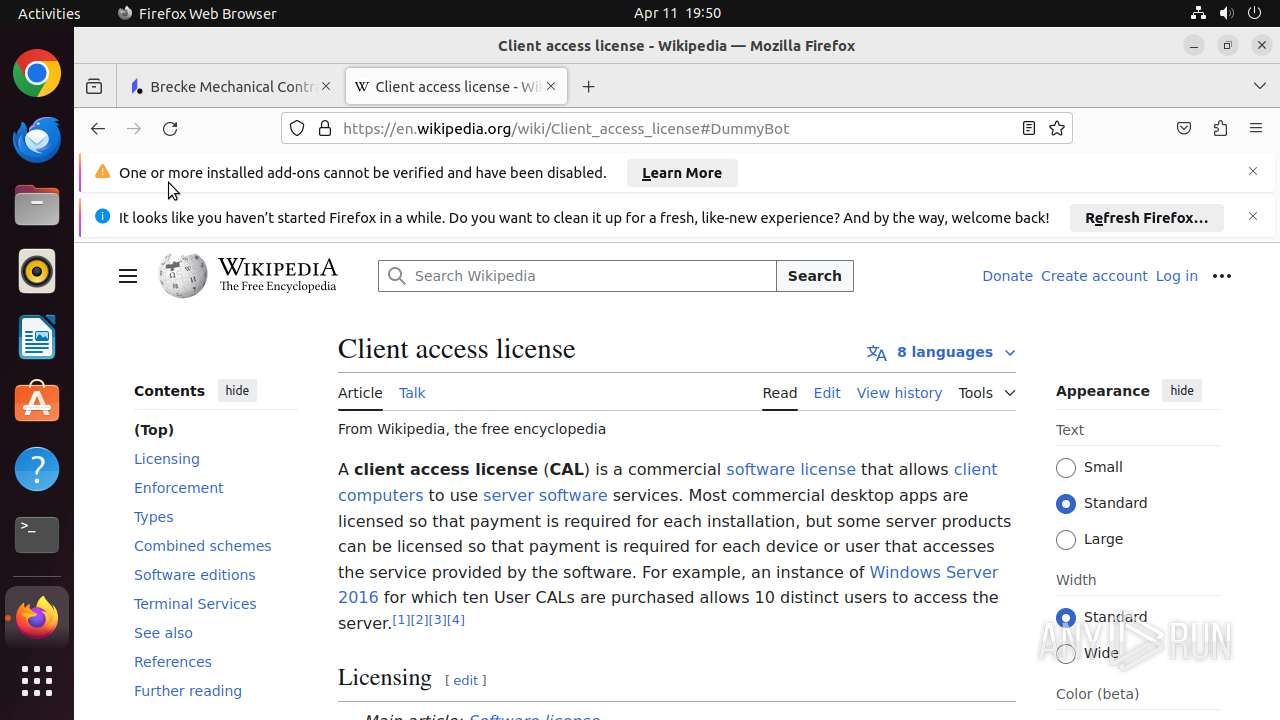Open Wikipedia main menu hamburger icon

(128, 276)
